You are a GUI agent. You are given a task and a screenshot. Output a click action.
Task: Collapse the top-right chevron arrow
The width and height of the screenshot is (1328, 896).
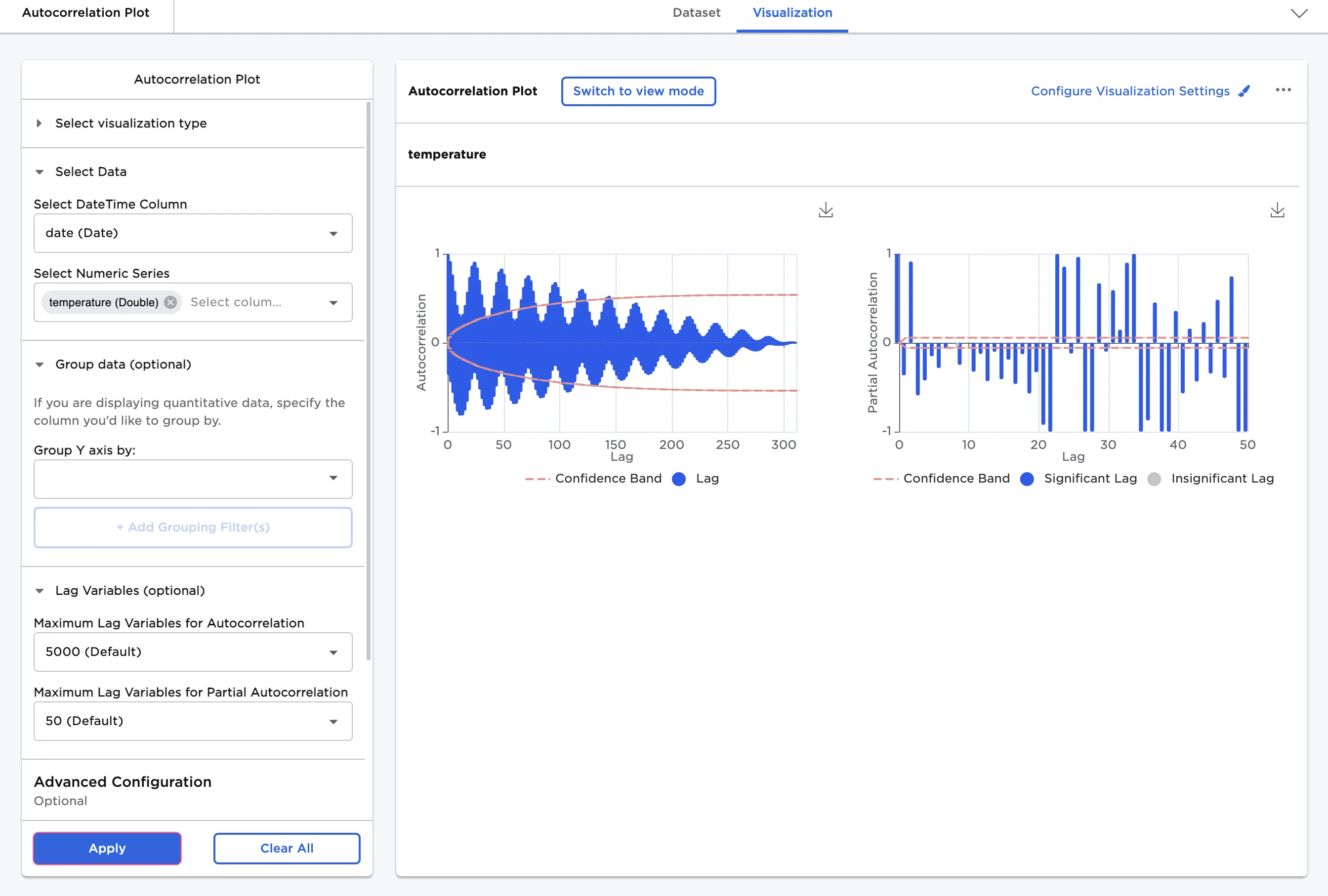1299,13
